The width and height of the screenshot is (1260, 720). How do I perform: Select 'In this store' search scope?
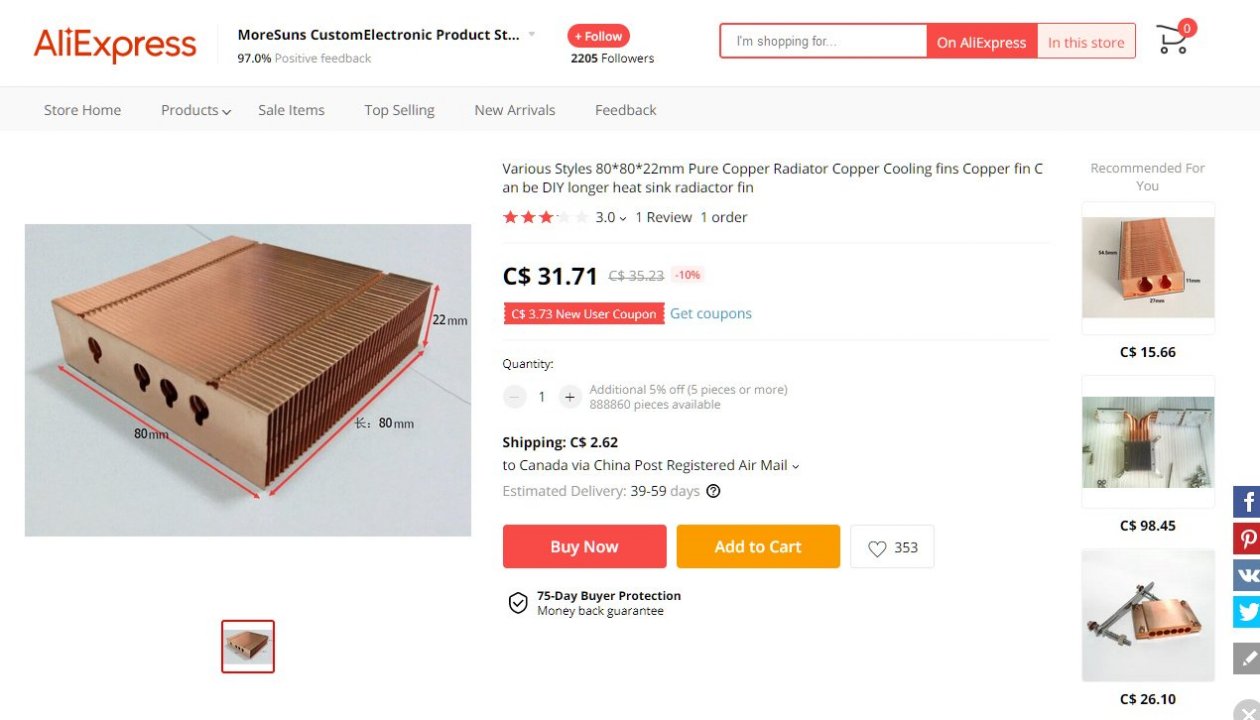1086,42
